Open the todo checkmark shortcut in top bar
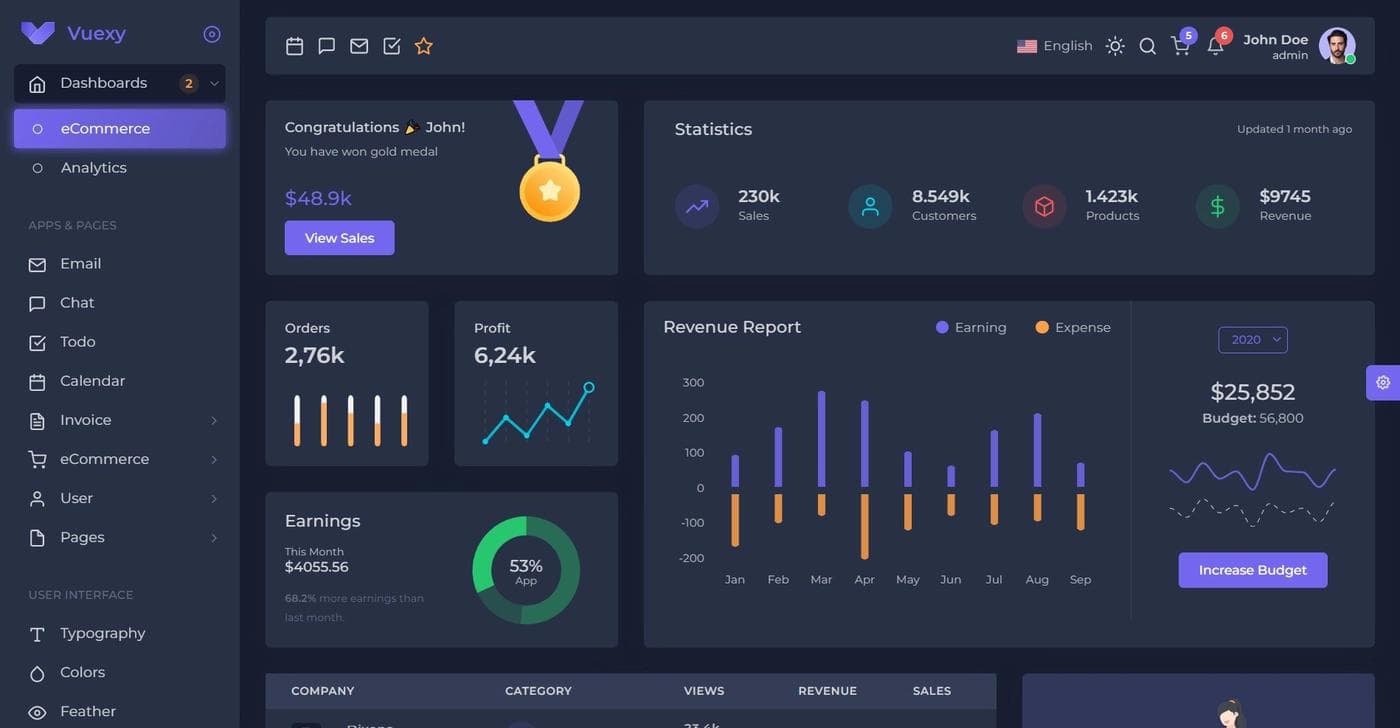Screen dimensions: 1400x728 (x=392, y=46)
